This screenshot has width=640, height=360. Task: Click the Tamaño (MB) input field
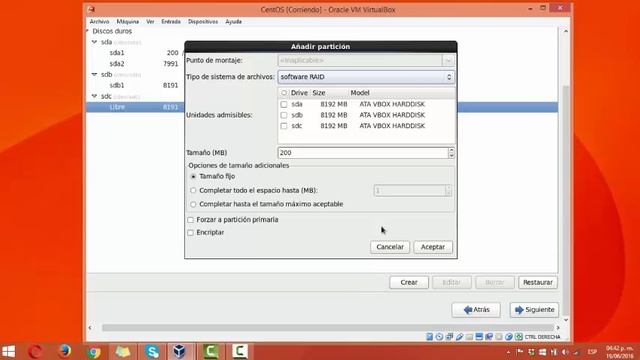point(363,153)
